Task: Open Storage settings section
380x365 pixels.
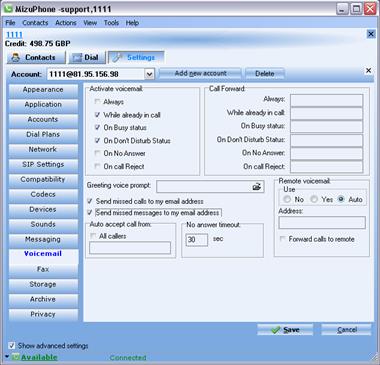Action: click(x=43, y=285)
